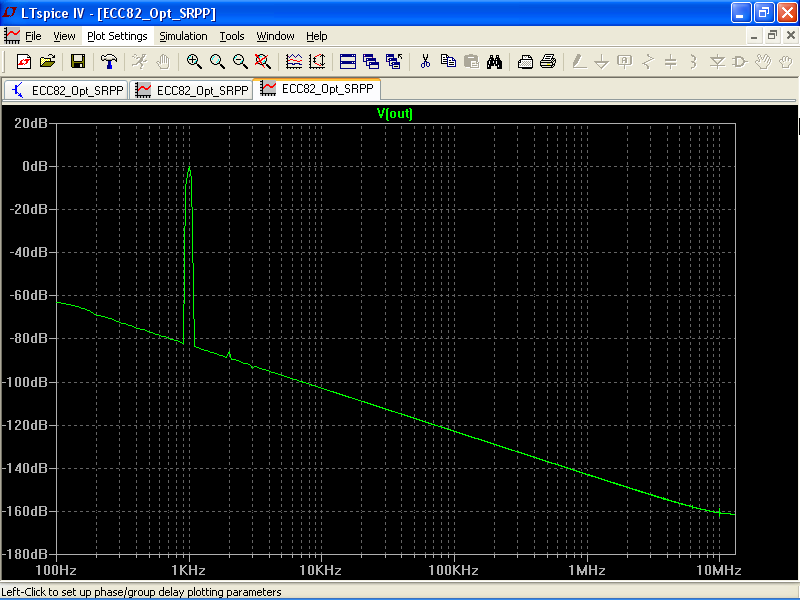Click the LTspice document icon in menu bar
Viewport: 800px width, 600px height.
[x=12, y=36]
